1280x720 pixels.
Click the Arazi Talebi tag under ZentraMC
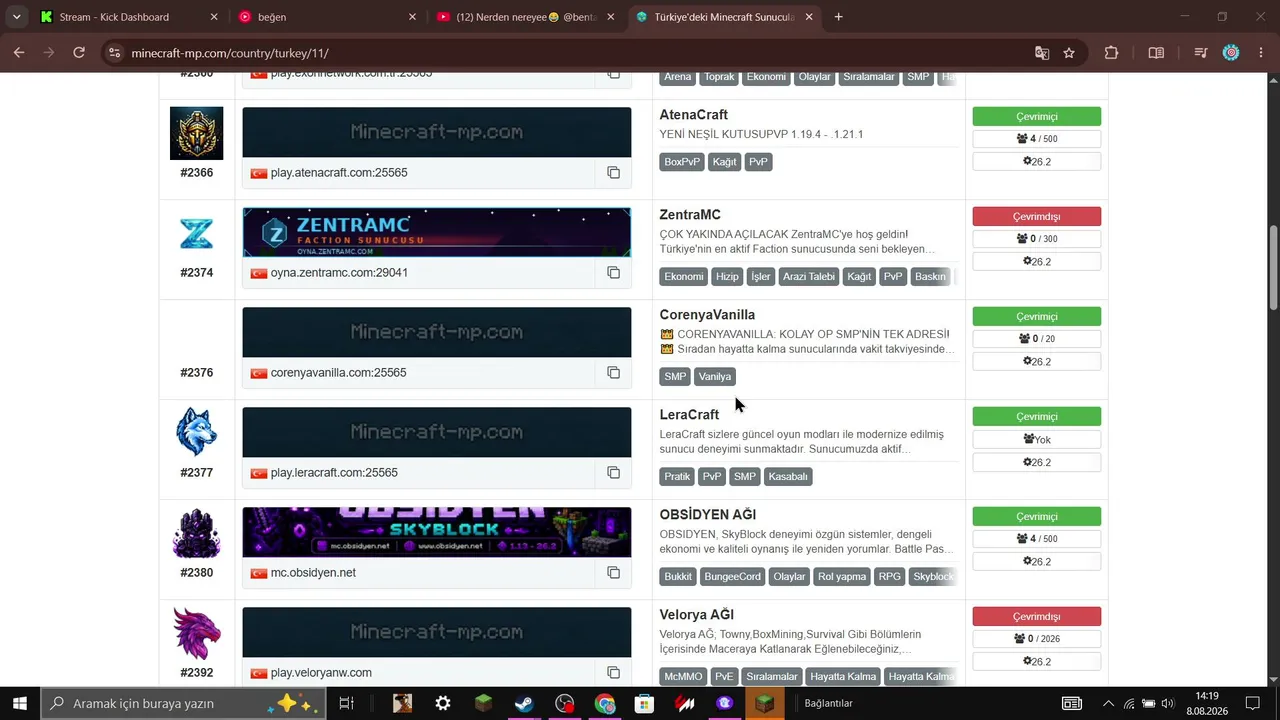[x=808, y=277]
